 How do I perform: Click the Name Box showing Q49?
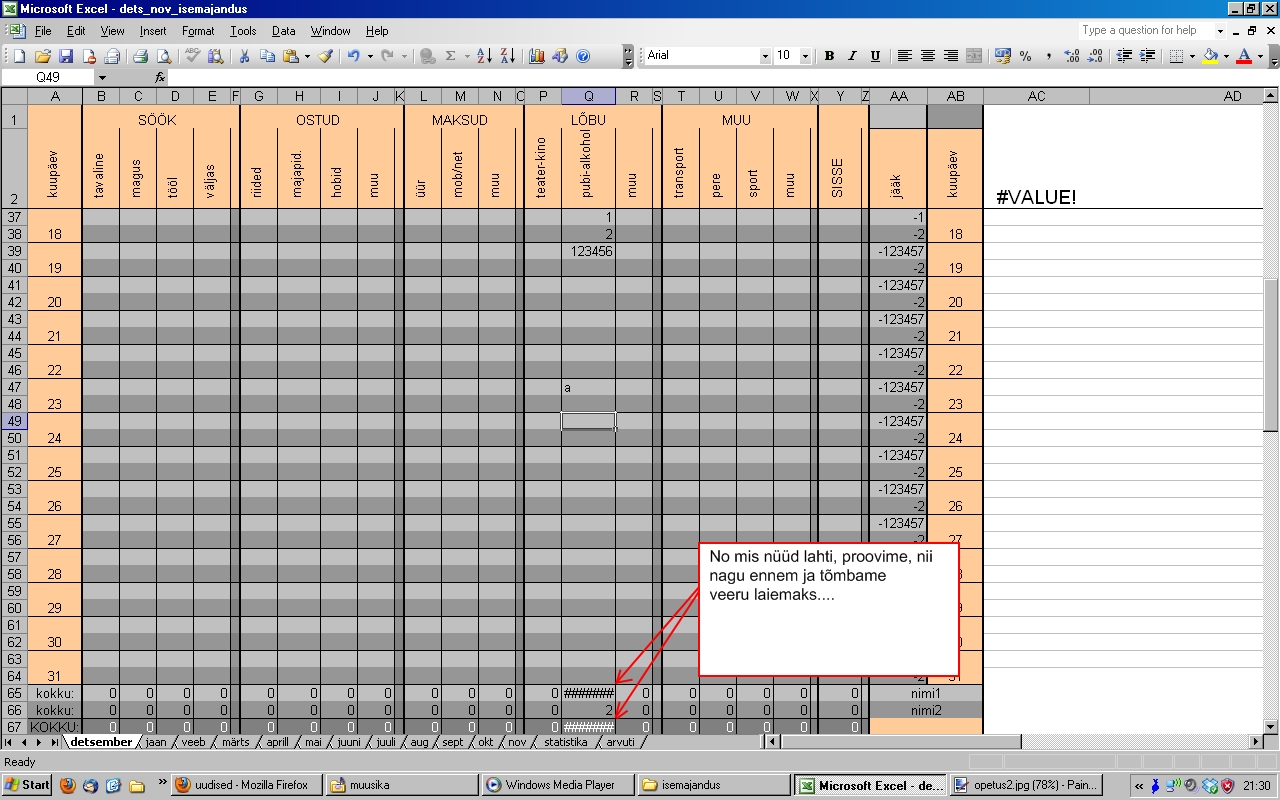(x=49, y=77)
